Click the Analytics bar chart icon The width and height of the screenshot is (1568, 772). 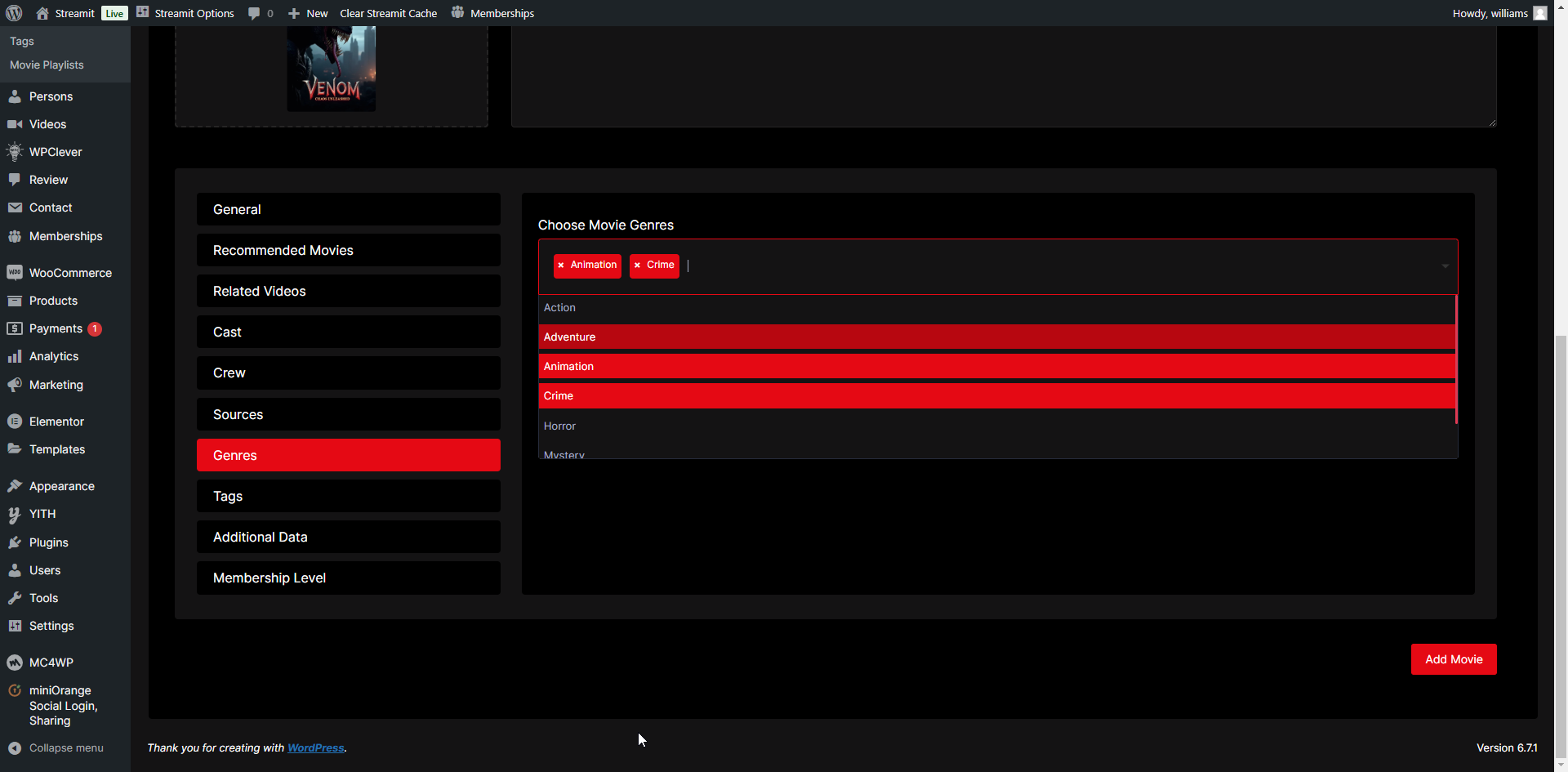pos(15,356)
